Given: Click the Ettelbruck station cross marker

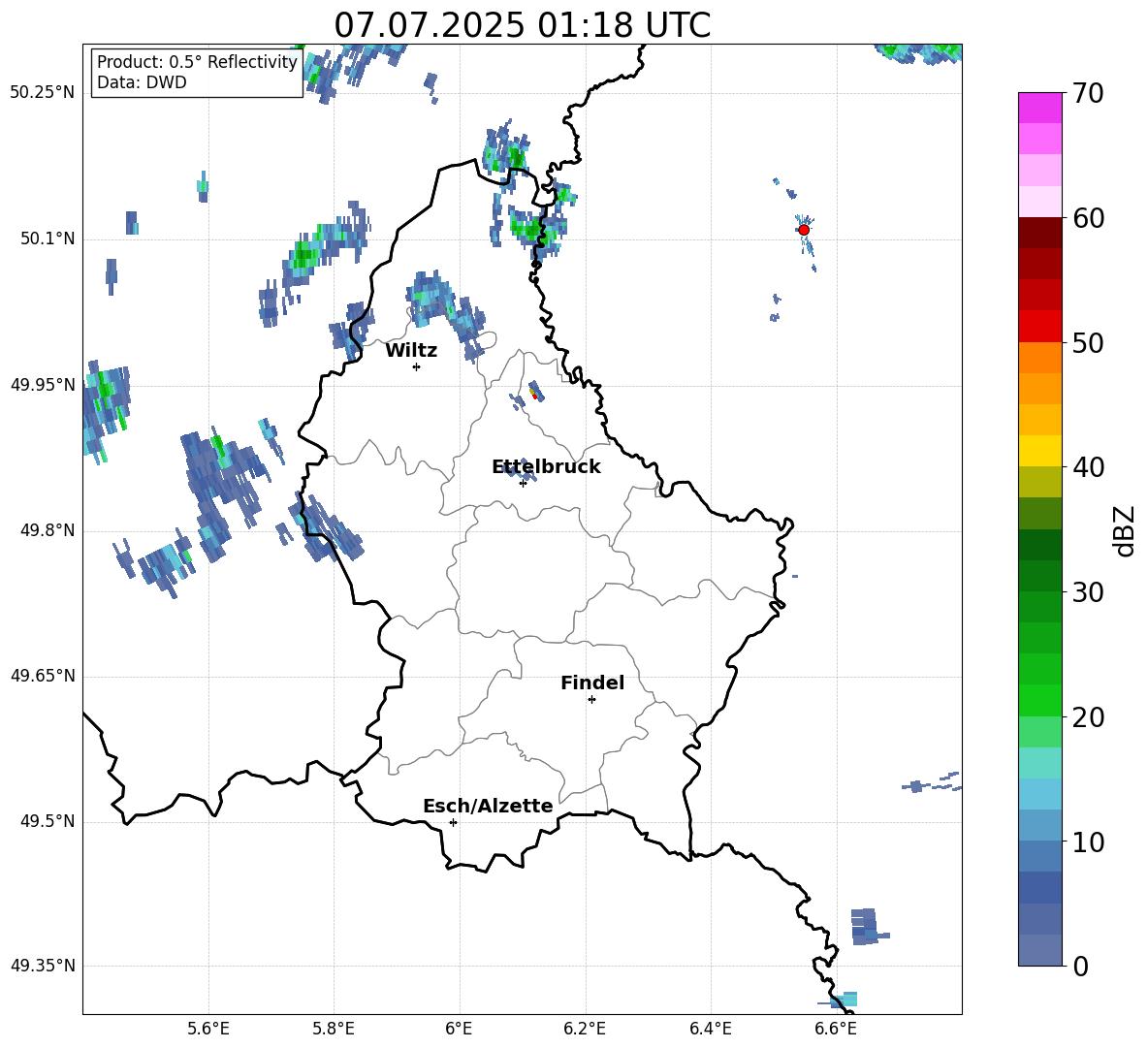Looking at the screenshot, I should tap(523, 483).
